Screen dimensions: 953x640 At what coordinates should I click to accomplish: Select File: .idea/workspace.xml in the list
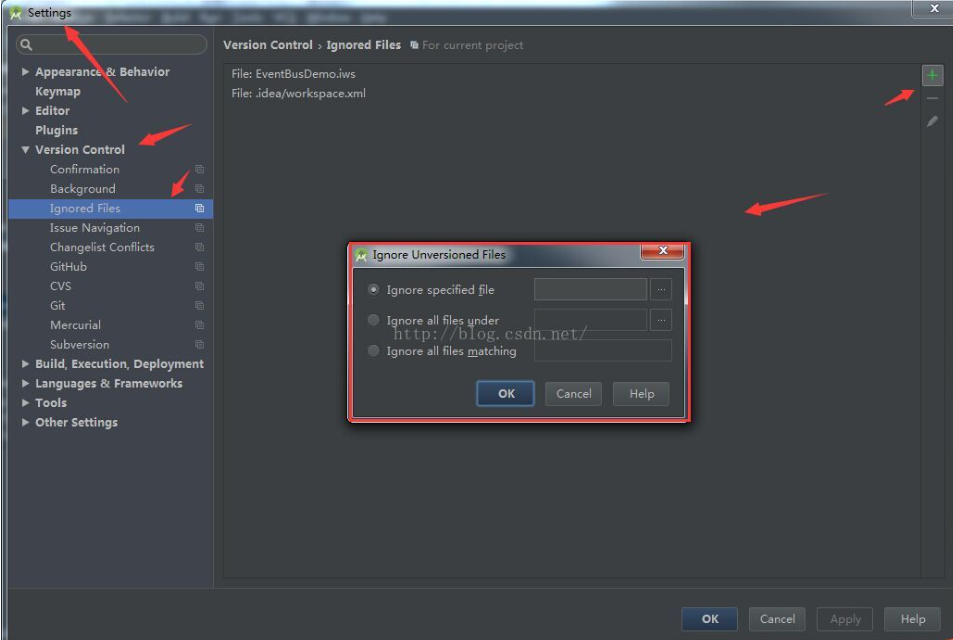point(298,93)
